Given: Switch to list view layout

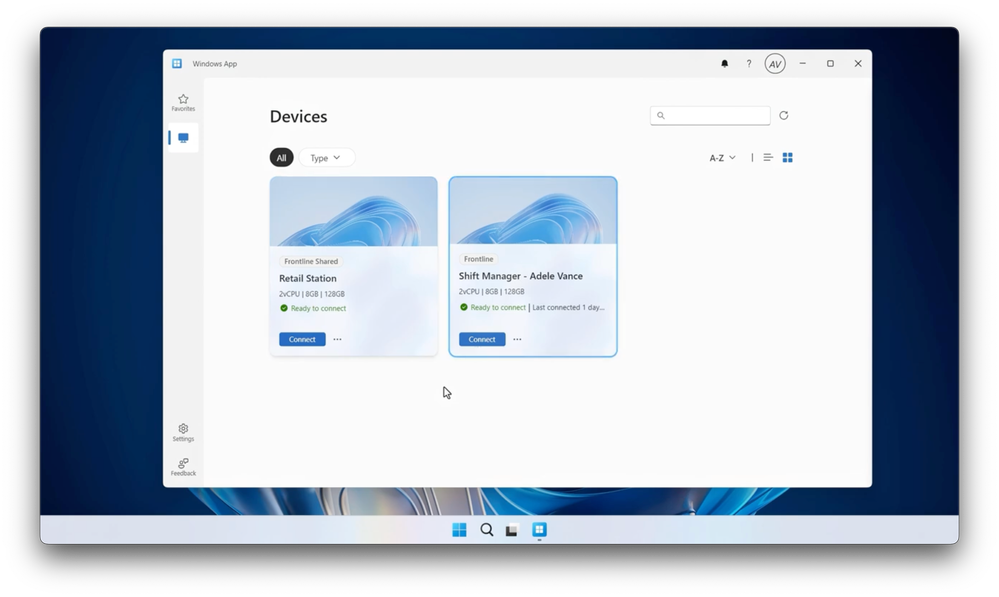Looking at the screenshot, I should point(768,157).
